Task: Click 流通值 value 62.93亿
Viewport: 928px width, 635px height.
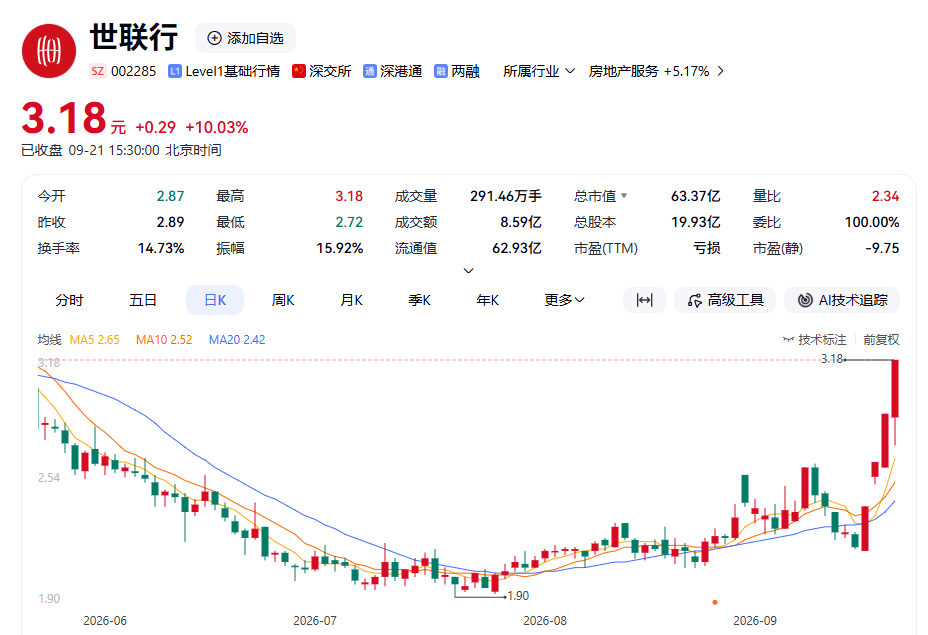Action: 517,248
